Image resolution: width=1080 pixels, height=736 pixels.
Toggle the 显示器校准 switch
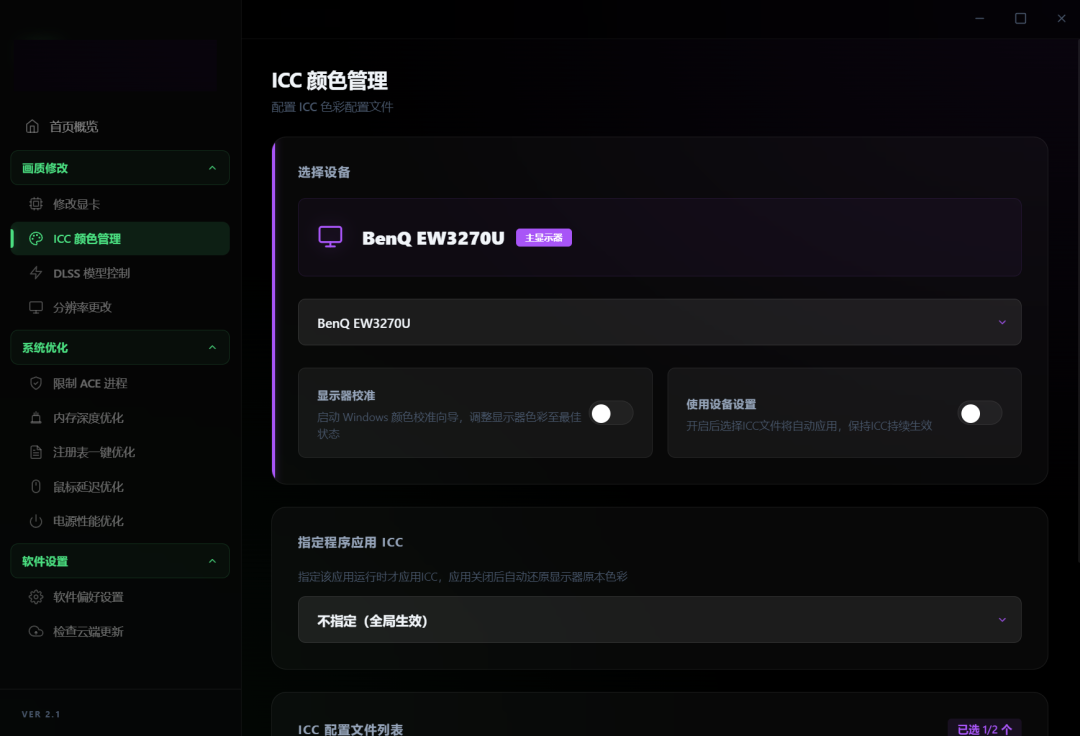(x=610, y=413)
